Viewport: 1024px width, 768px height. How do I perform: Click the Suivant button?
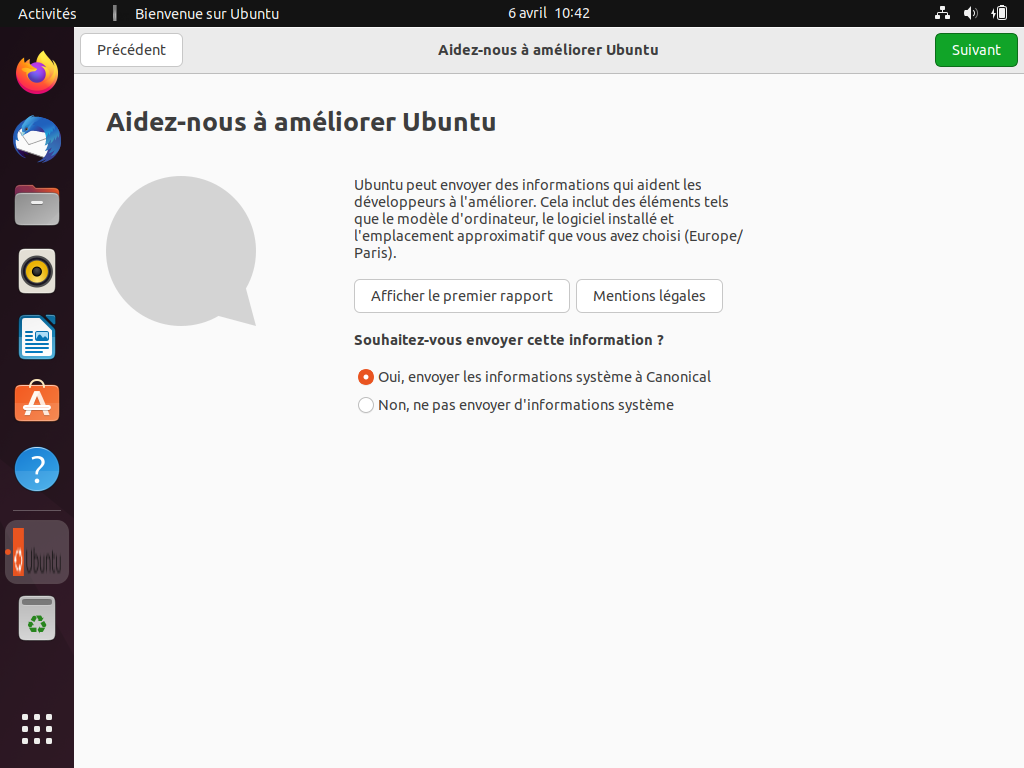click(x=976, y=50)
